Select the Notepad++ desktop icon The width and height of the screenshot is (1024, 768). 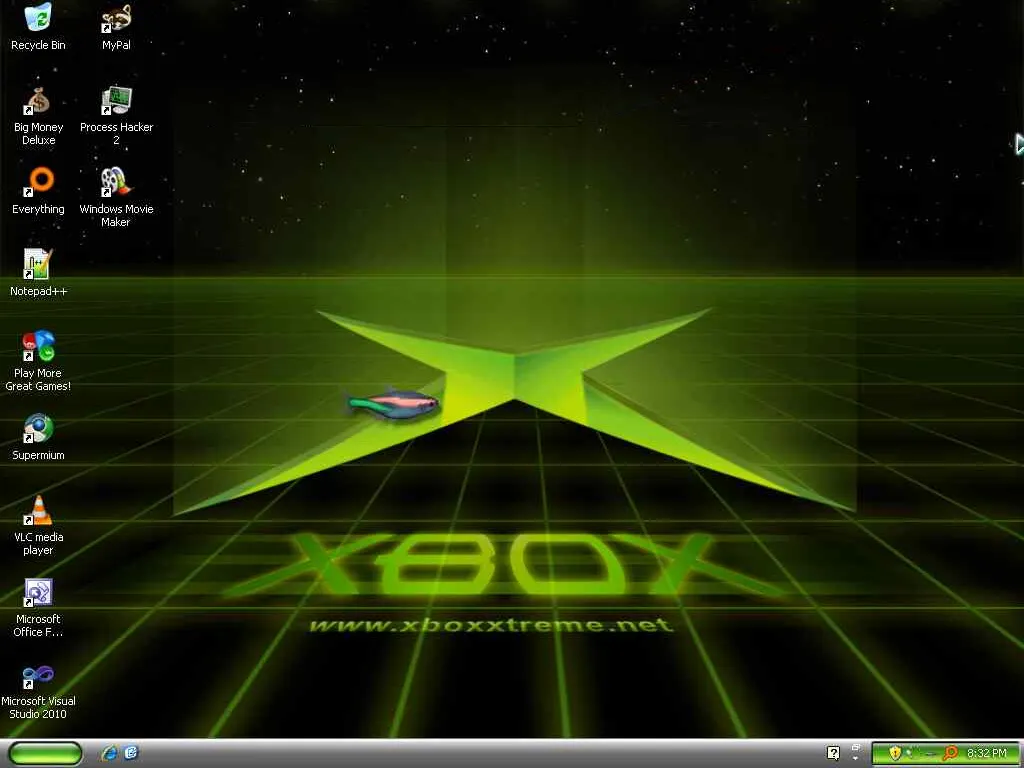[x=38, y=274]
